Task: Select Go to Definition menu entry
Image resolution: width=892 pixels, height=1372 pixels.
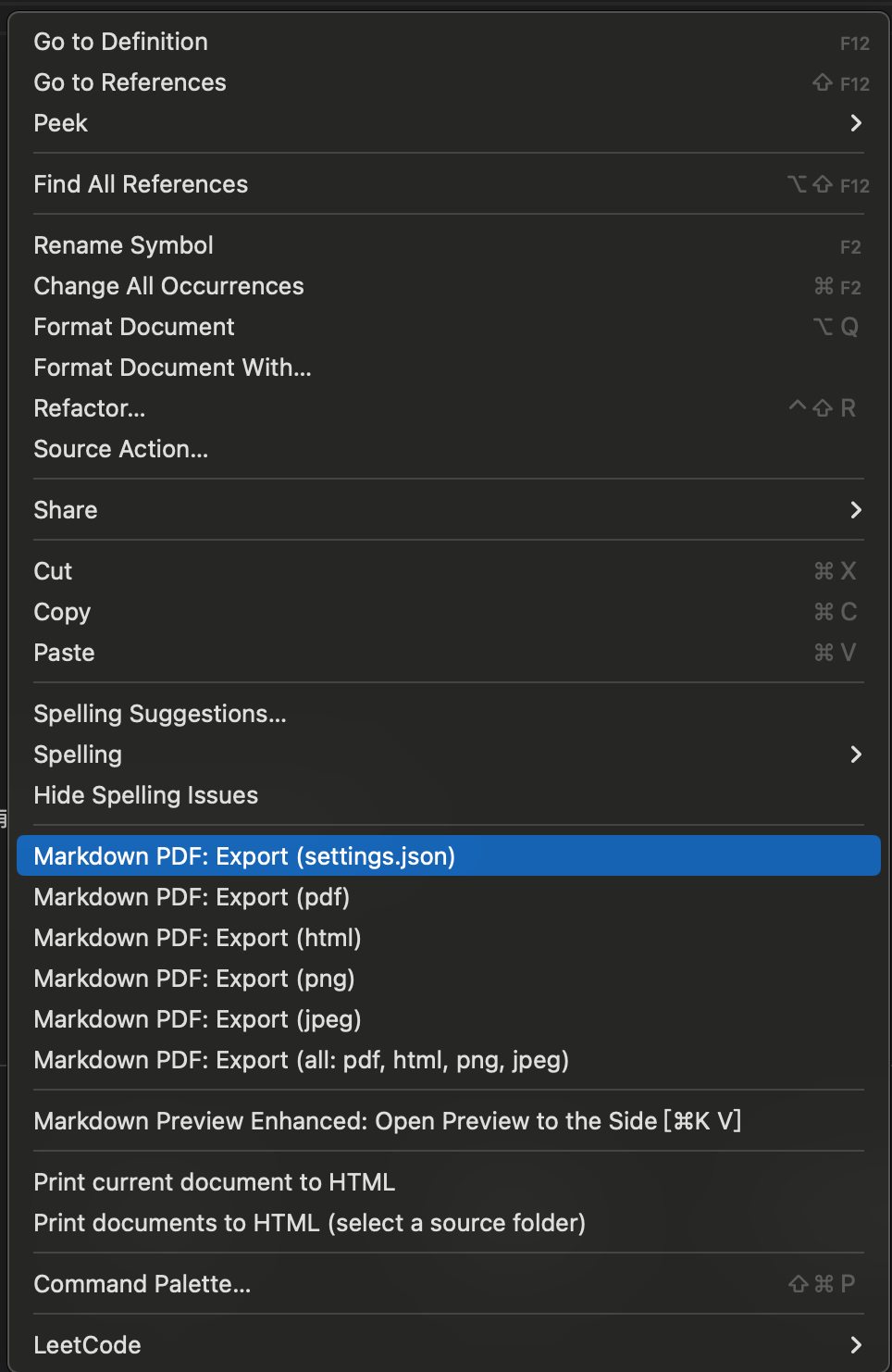Action: 120,42
